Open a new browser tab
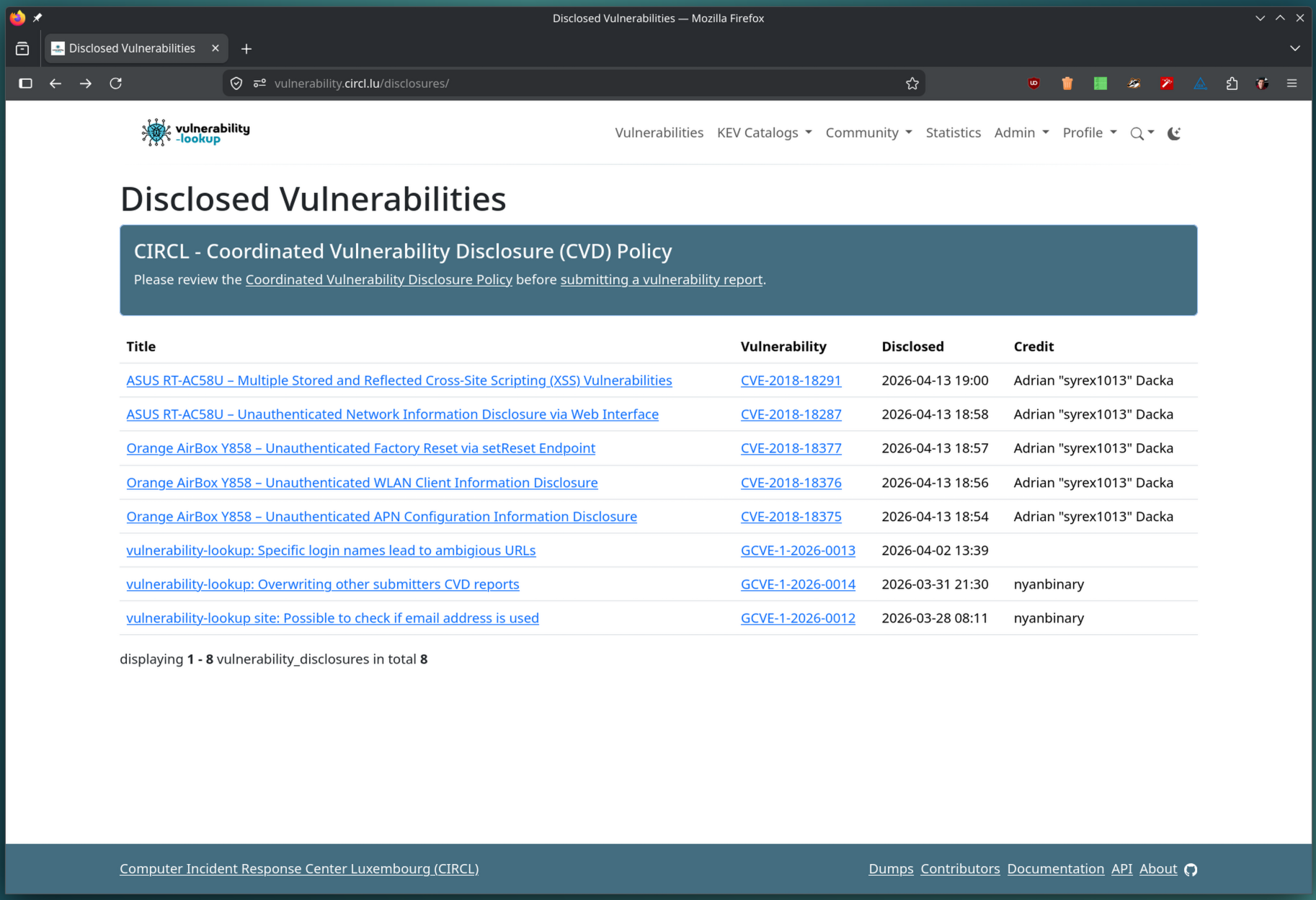This screenshot has width=1316, height=900. tap(246, 48)
